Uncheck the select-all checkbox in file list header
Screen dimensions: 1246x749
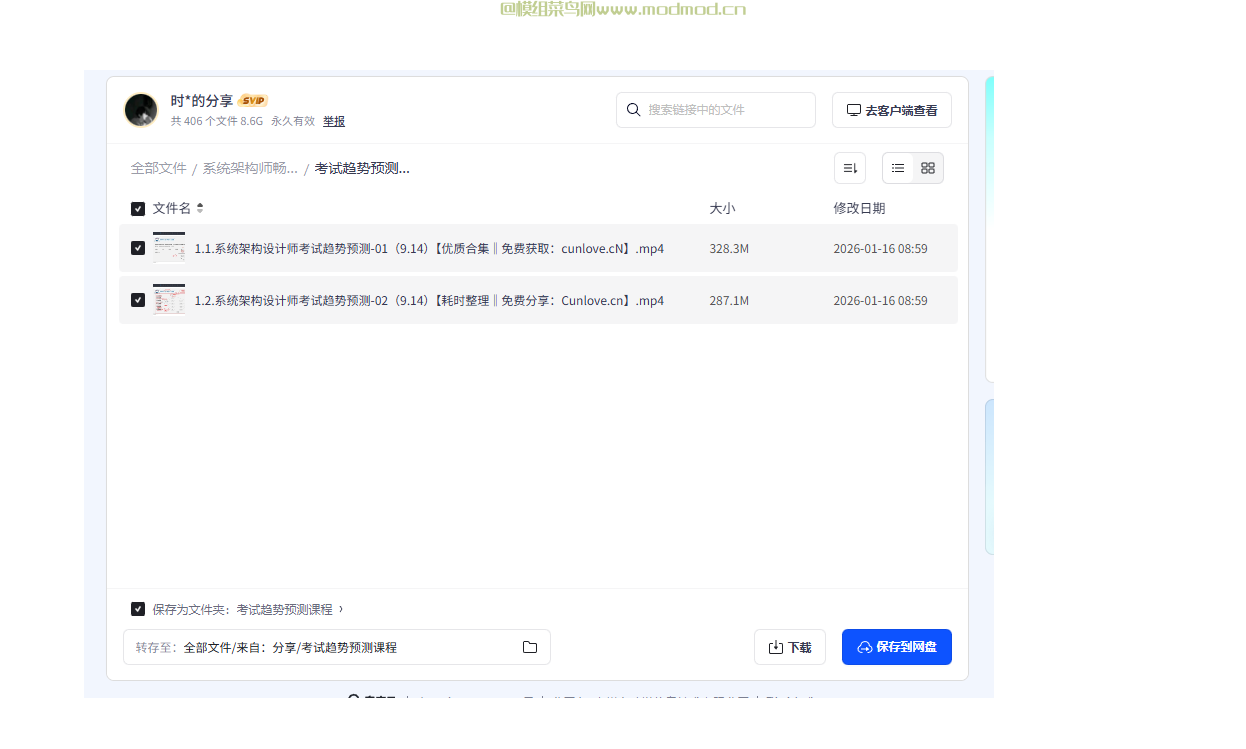137,208
